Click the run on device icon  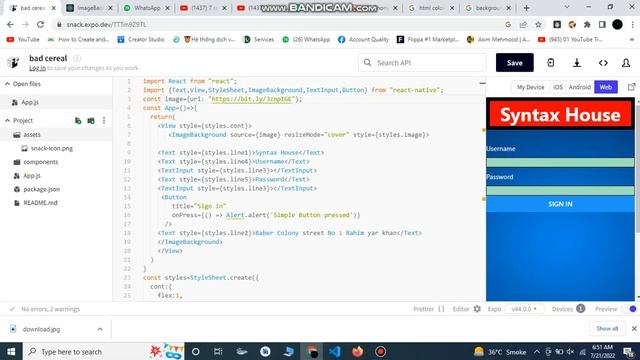click(x=550, y=62)
